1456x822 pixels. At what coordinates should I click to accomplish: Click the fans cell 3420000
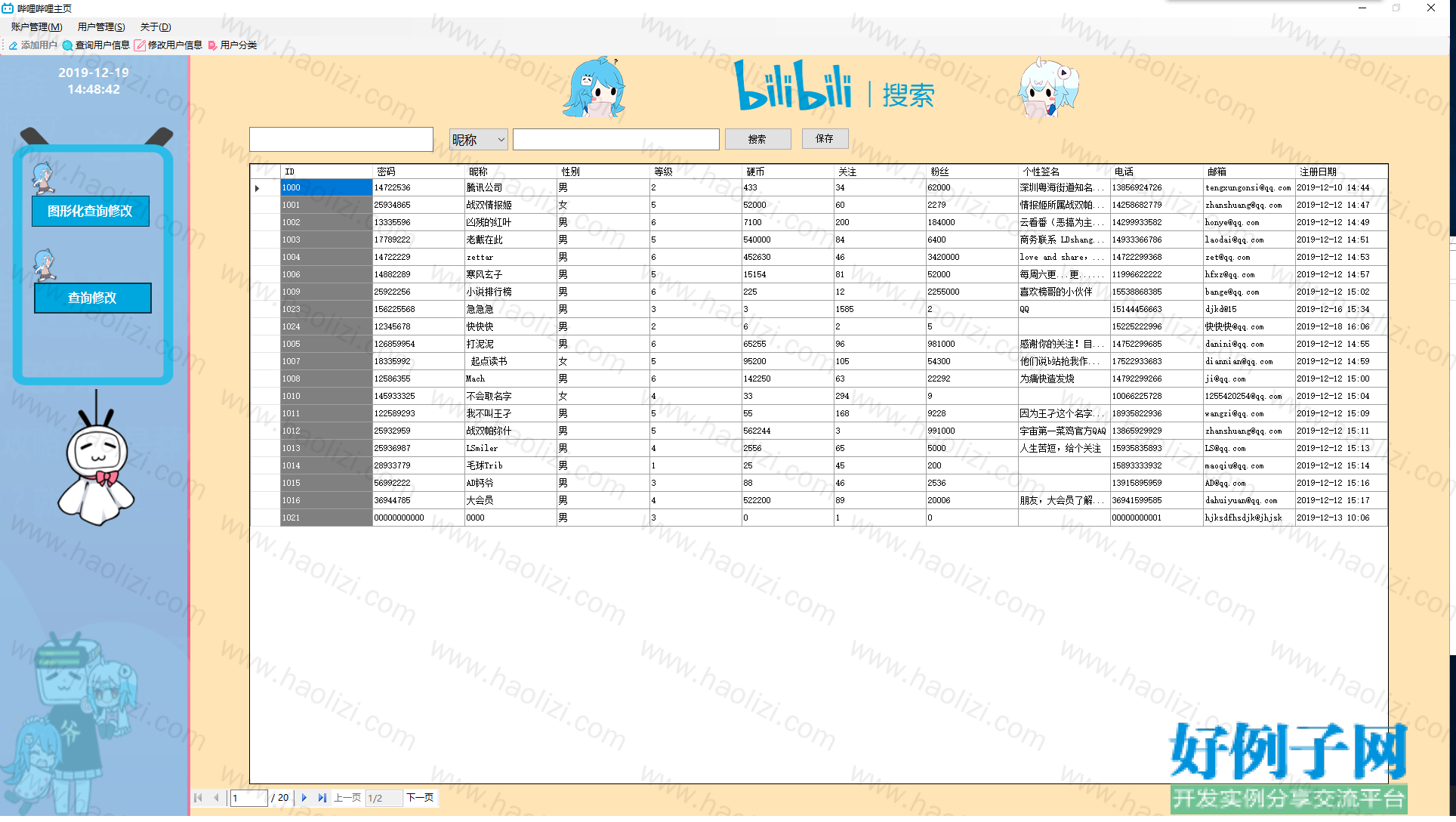pos(971,258)
